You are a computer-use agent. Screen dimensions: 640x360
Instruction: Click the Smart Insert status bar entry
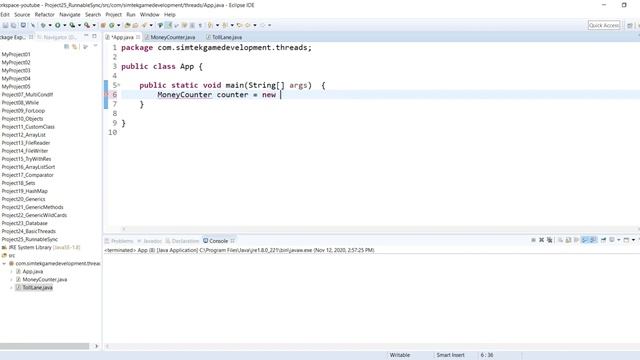tap(450, 355)
